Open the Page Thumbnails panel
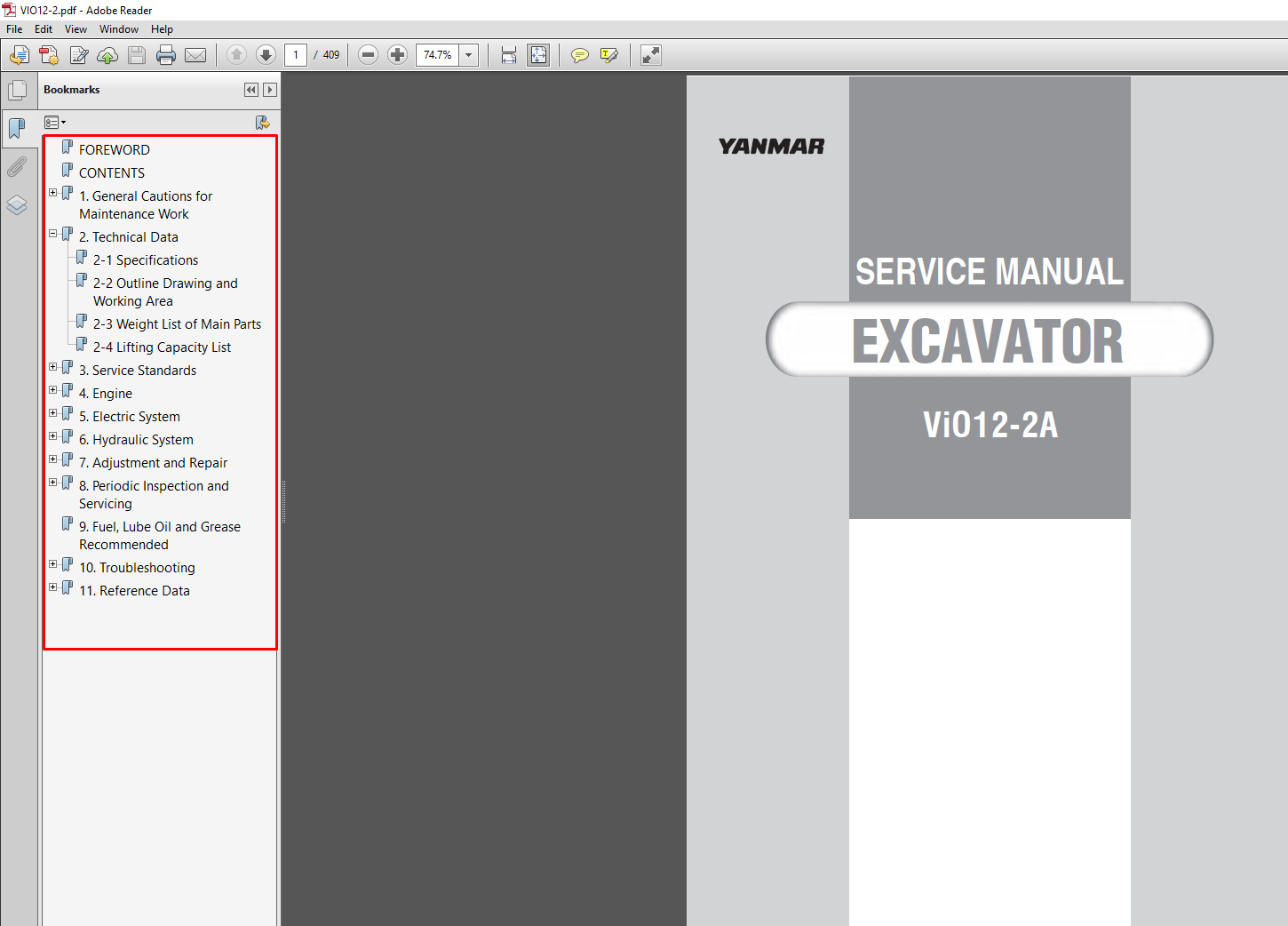 pyautogui.click(x=17, y=91)
